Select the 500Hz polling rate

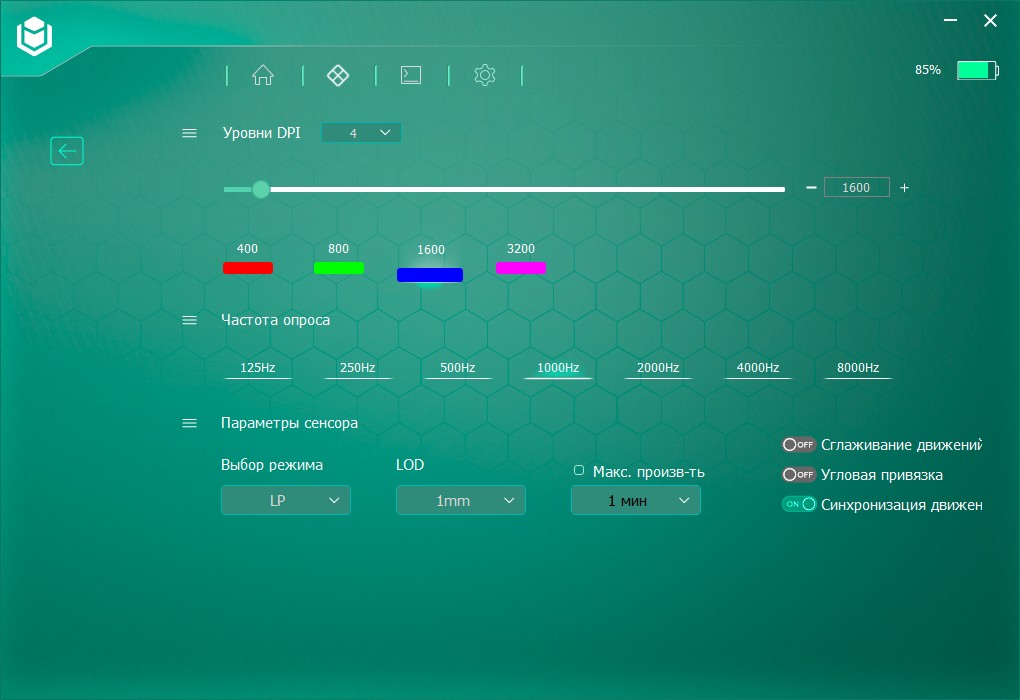[457, 368]
